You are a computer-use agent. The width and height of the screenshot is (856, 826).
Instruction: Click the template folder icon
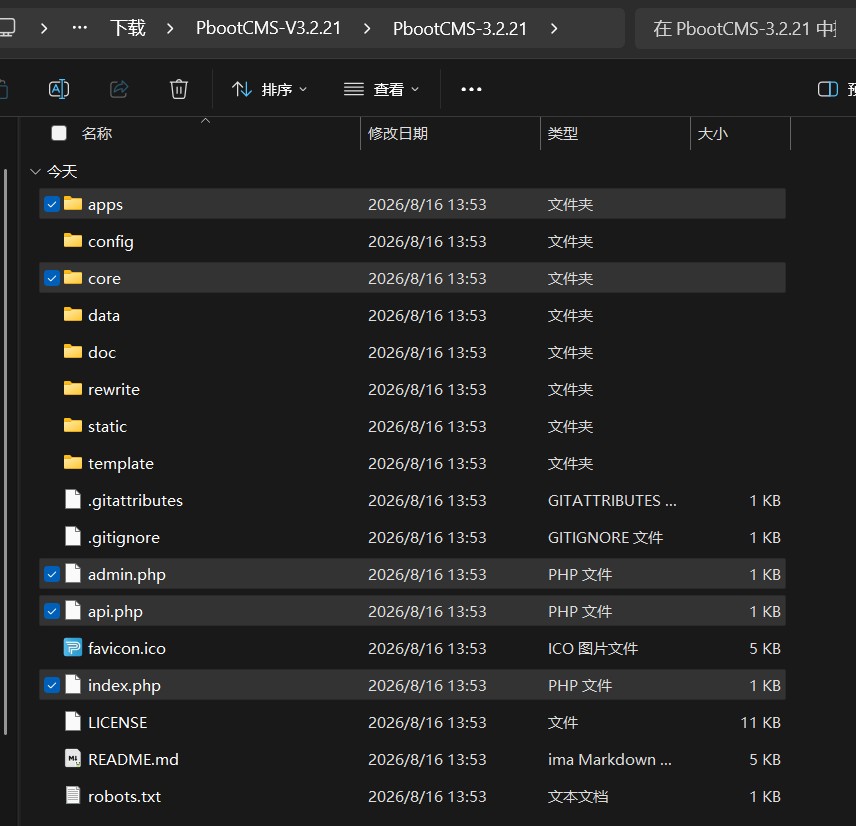click(73, 462)
